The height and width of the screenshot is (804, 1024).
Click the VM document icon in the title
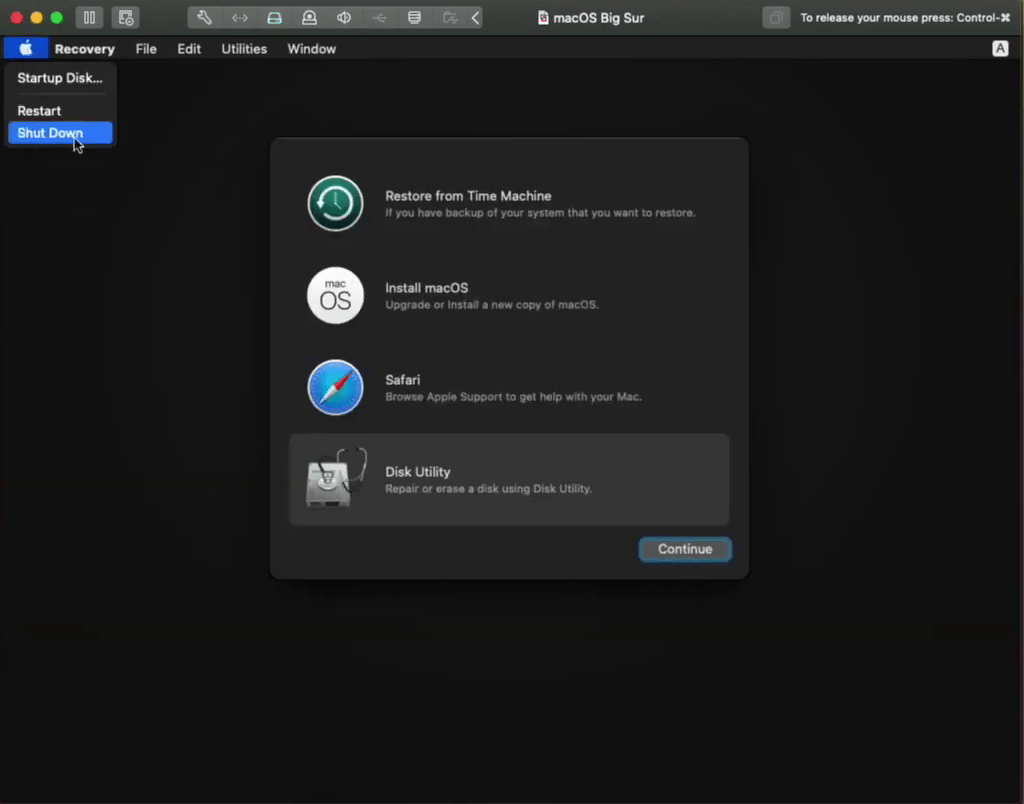tap(543, 18)
